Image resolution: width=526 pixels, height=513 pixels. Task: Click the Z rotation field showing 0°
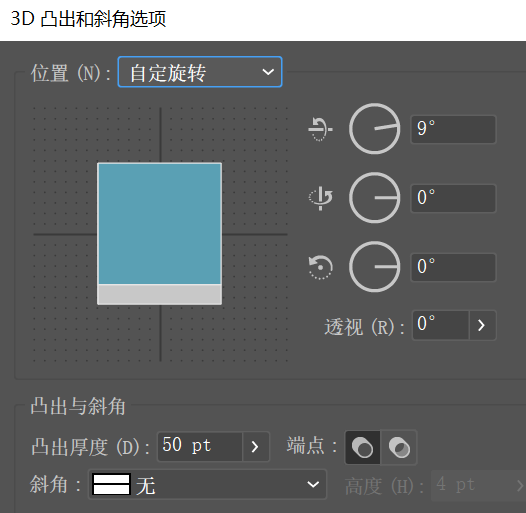(453, 267)
